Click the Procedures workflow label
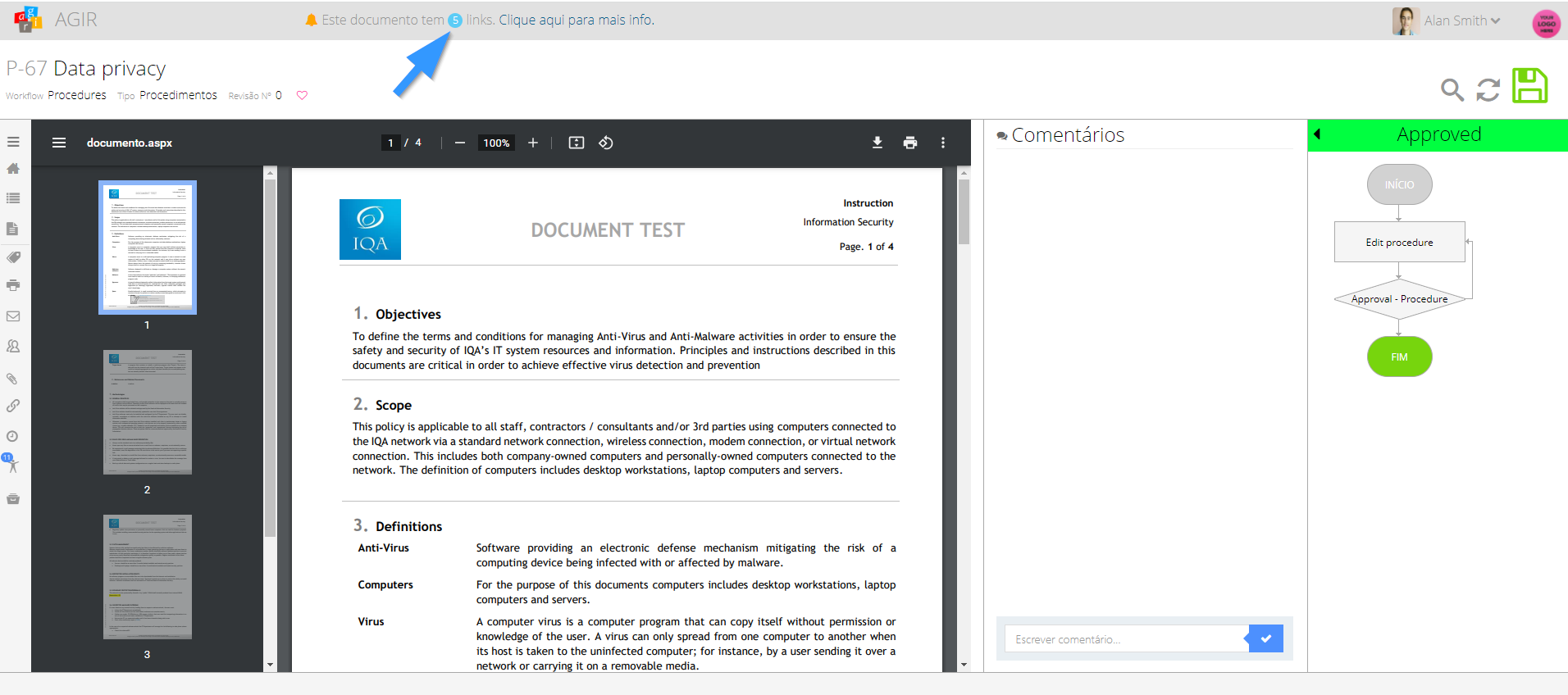1568x695 pixels. tap(77, 95)
